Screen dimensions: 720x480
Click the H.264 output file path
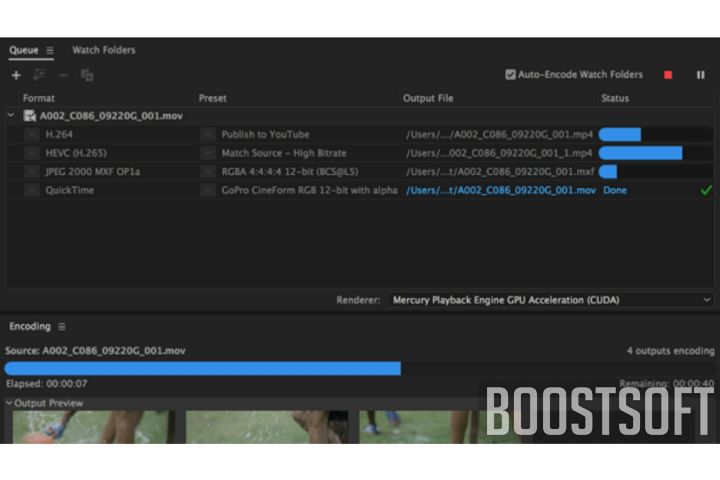coord(500,135)
